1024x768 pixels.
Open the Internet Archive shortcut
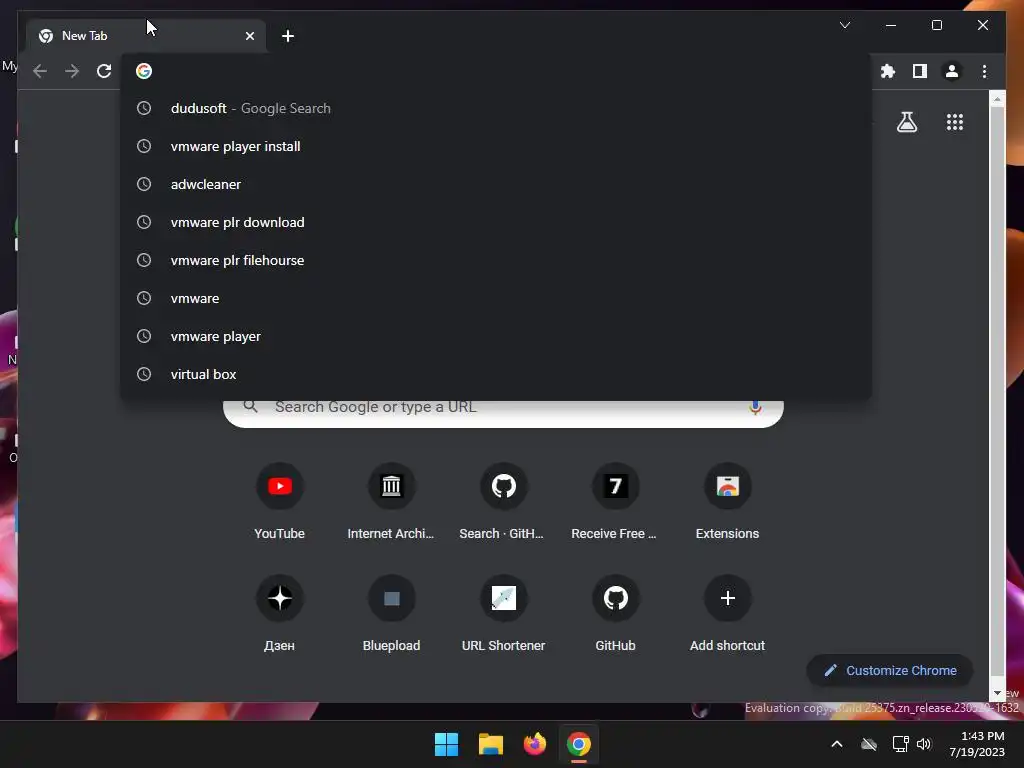coord(391,502)
